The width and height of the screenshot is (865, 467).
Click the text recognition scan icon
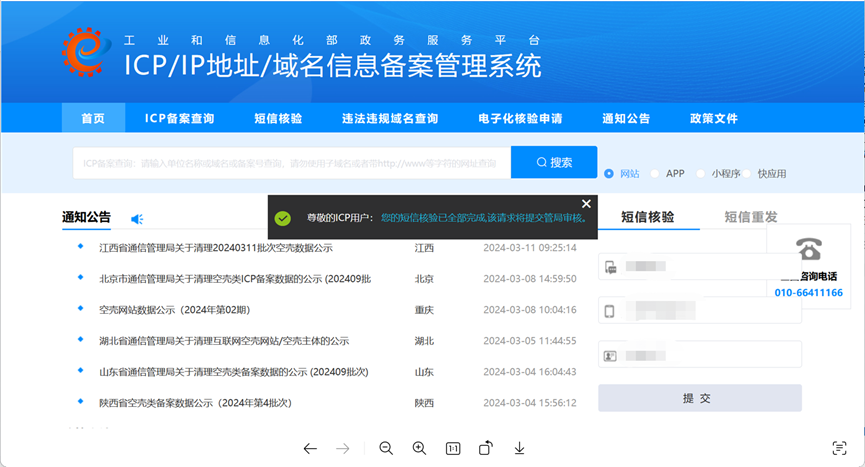839,448
